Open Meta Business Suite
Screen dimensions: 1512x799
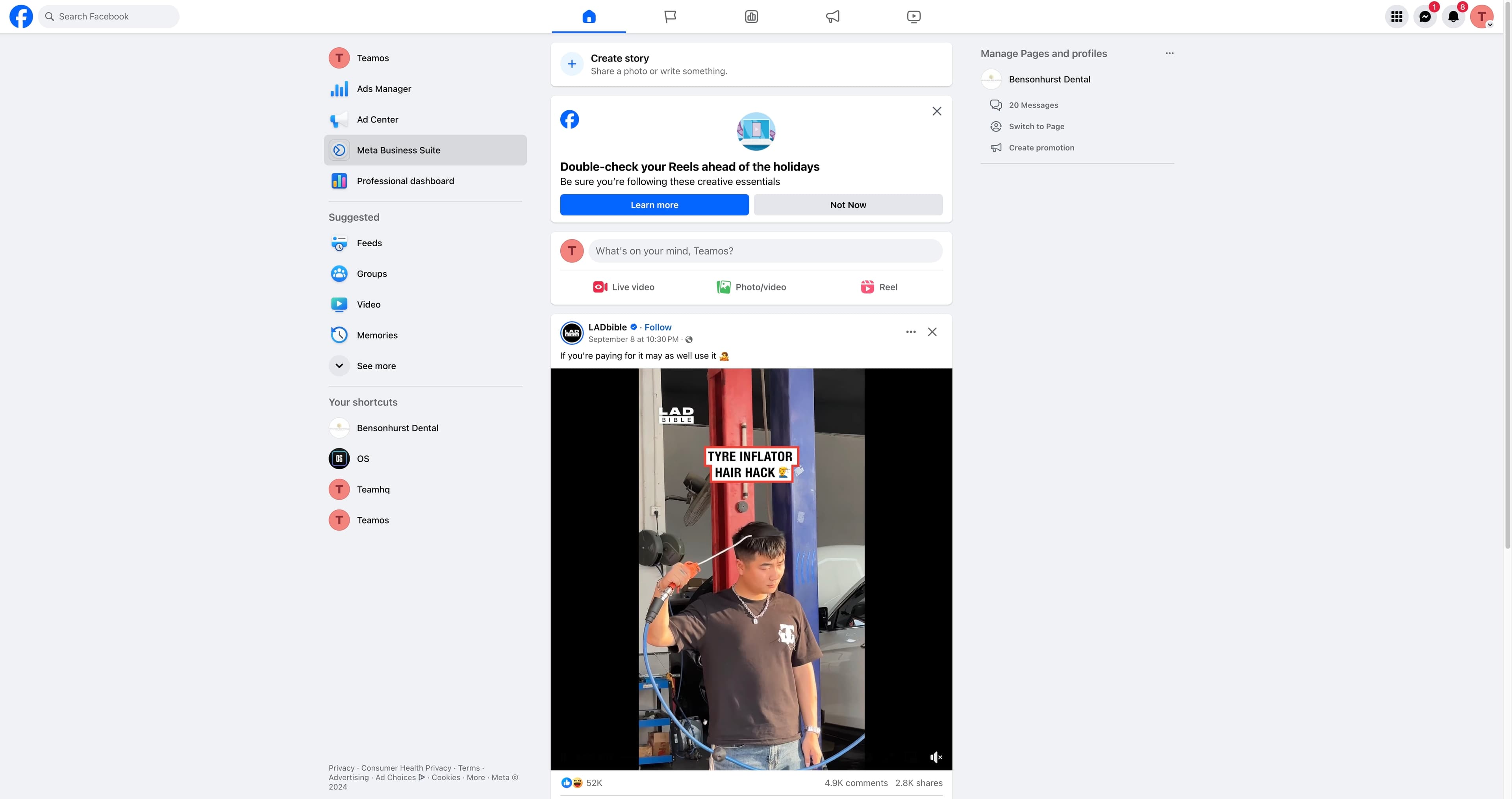click(x=425, y=151)
